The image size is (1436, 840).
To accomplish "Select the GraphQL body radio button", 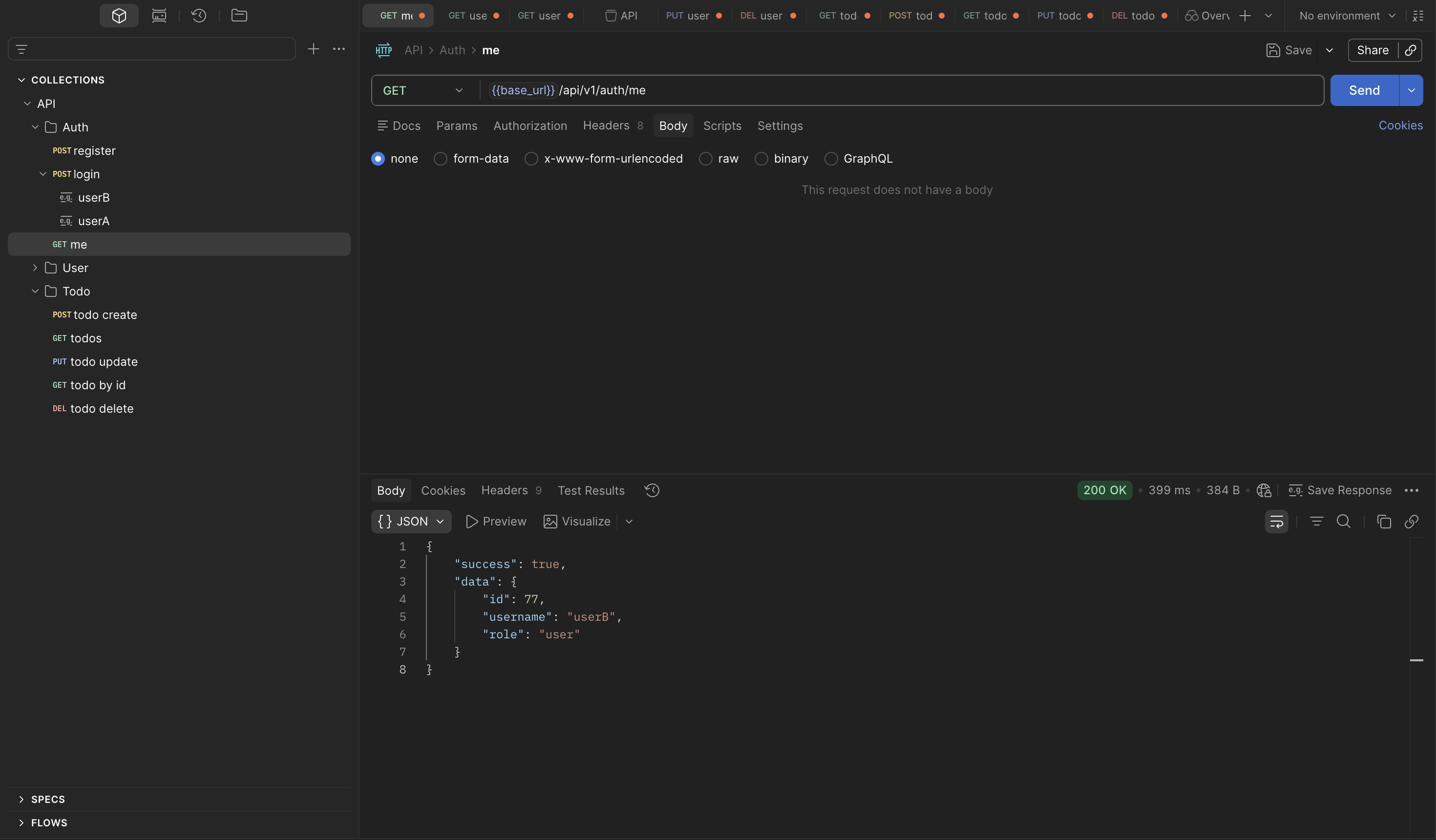I will pyautogui.click(x=831, y=158).
